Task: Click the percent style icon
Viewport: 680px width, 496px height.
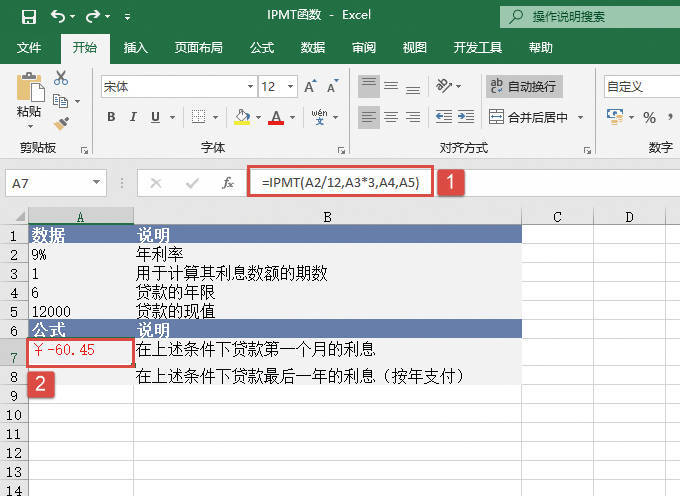Action: 649,117
